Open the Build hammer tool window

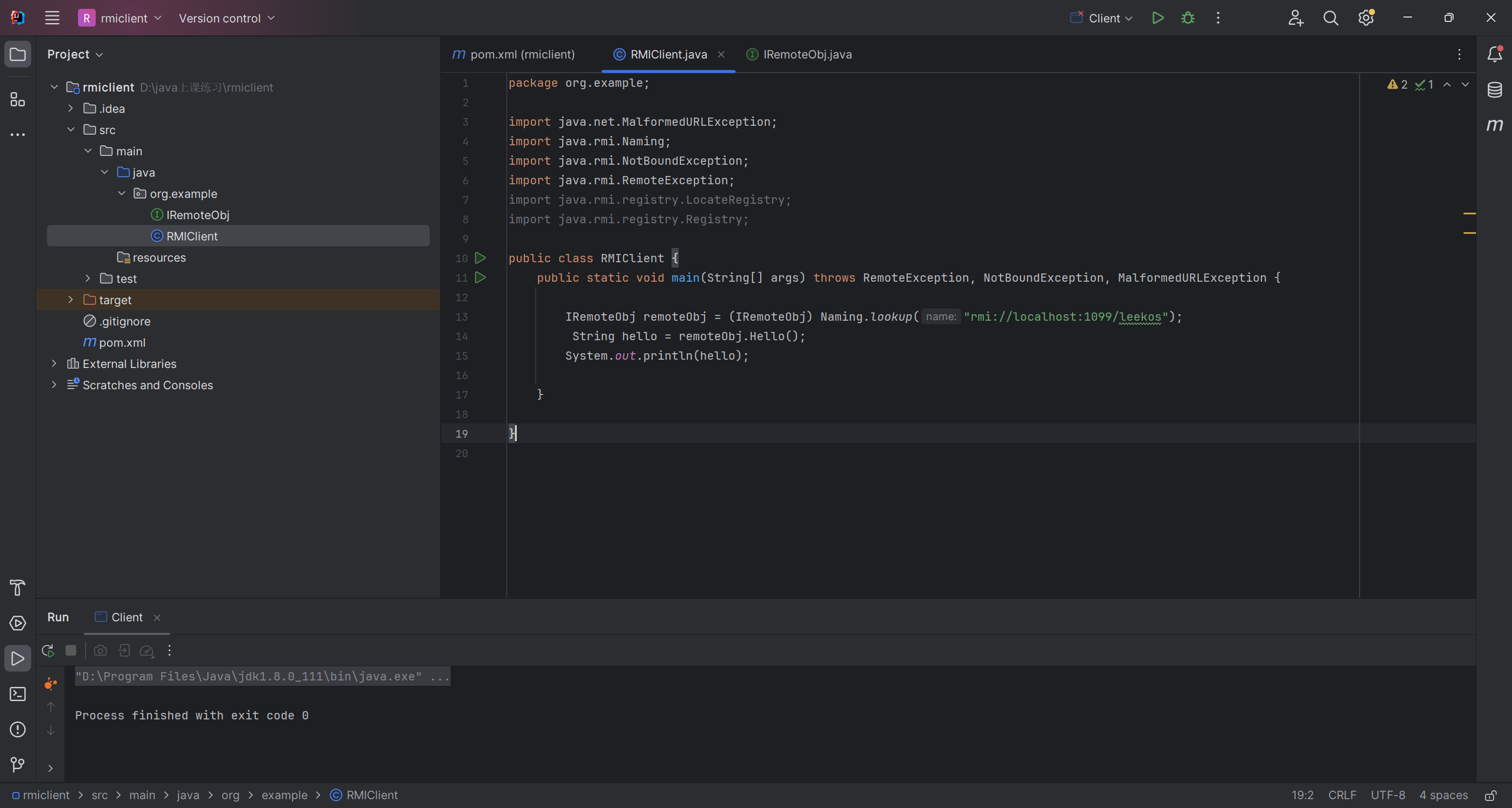coord(18,588)
